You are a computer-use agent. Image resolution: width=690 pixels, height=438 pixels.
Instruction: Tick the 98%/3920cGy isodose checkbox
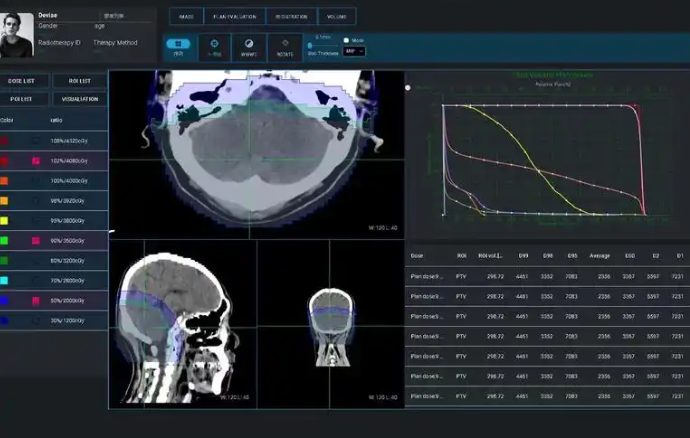(x=36, y=201)
